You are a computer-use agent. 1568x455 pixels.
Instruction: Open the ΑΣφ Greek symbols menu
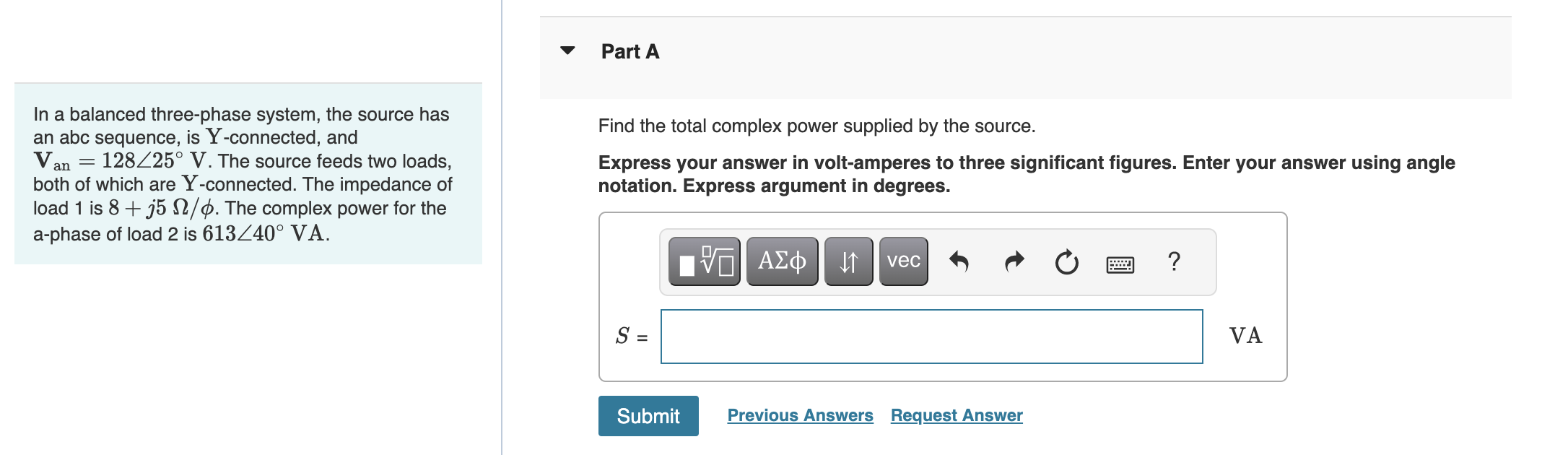tap(782, 261)
